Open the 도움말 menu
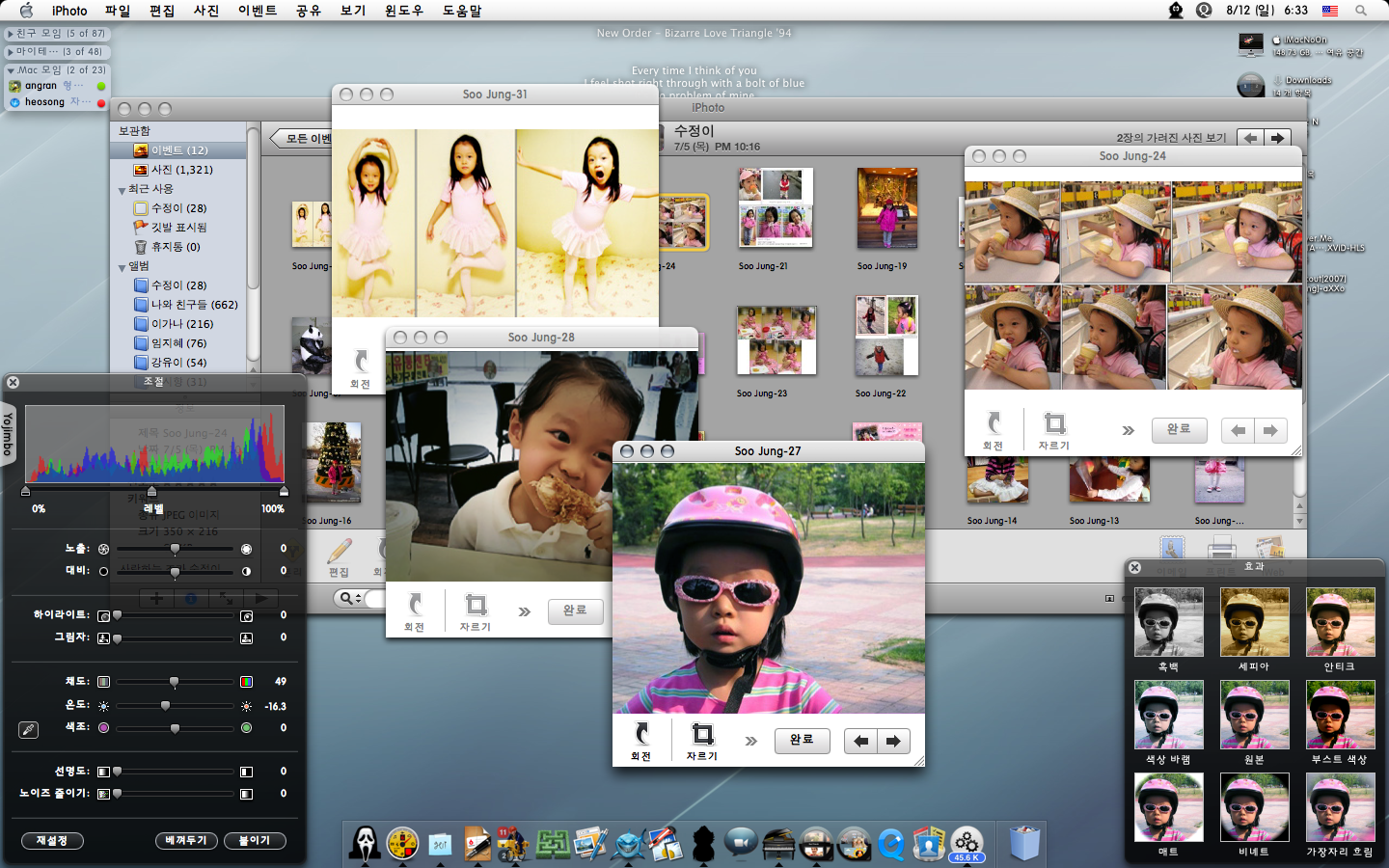1389x868 pixels. [x=462, y=11]
